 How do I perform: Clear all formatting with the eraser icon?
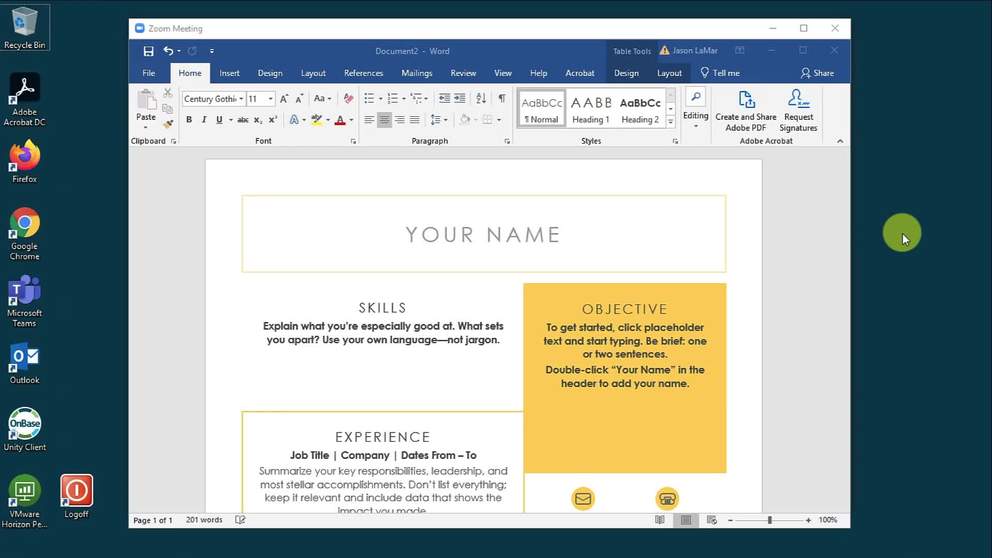[x=348, y=99]
